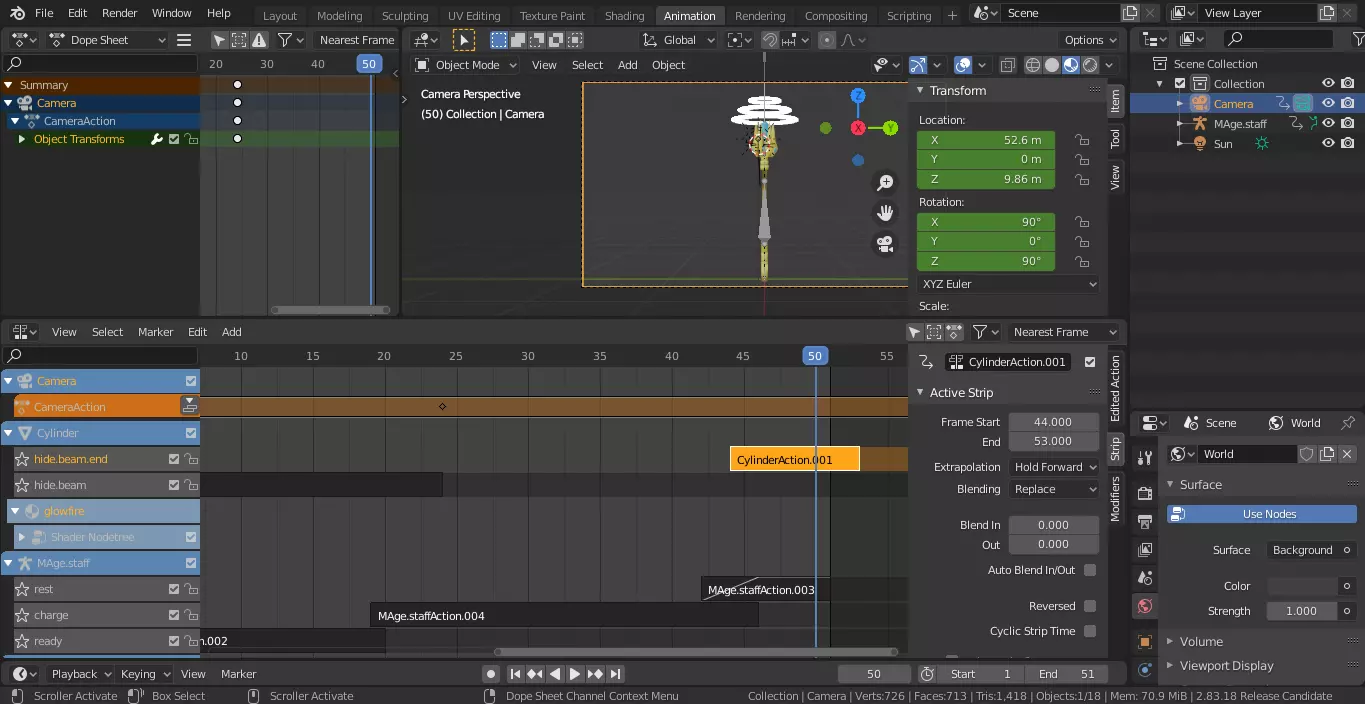1365x704 pixels.
Task: Jump to end frame icon
Action: 616,674
